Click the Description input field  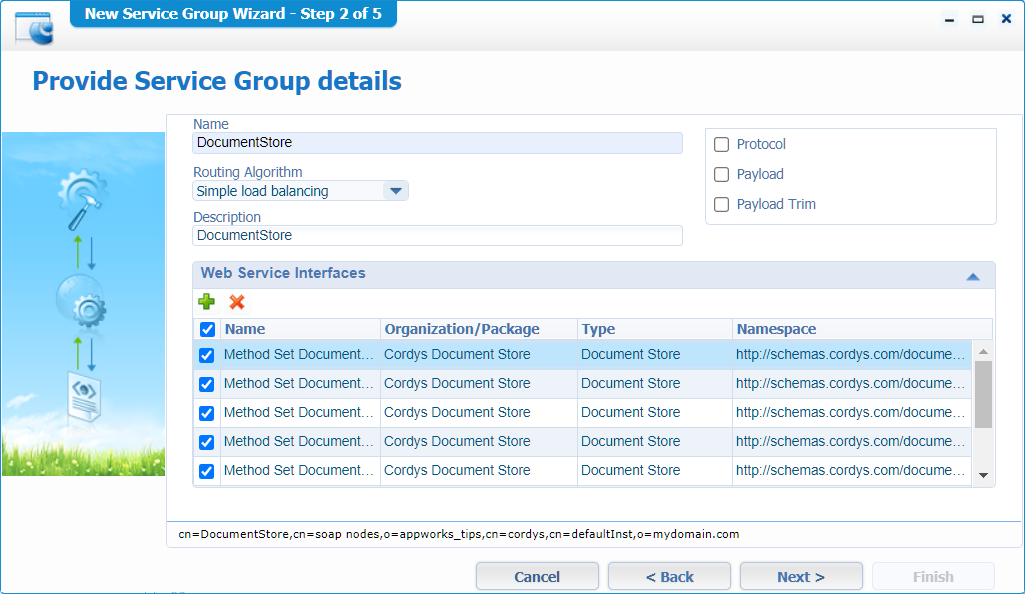[437, 236]
